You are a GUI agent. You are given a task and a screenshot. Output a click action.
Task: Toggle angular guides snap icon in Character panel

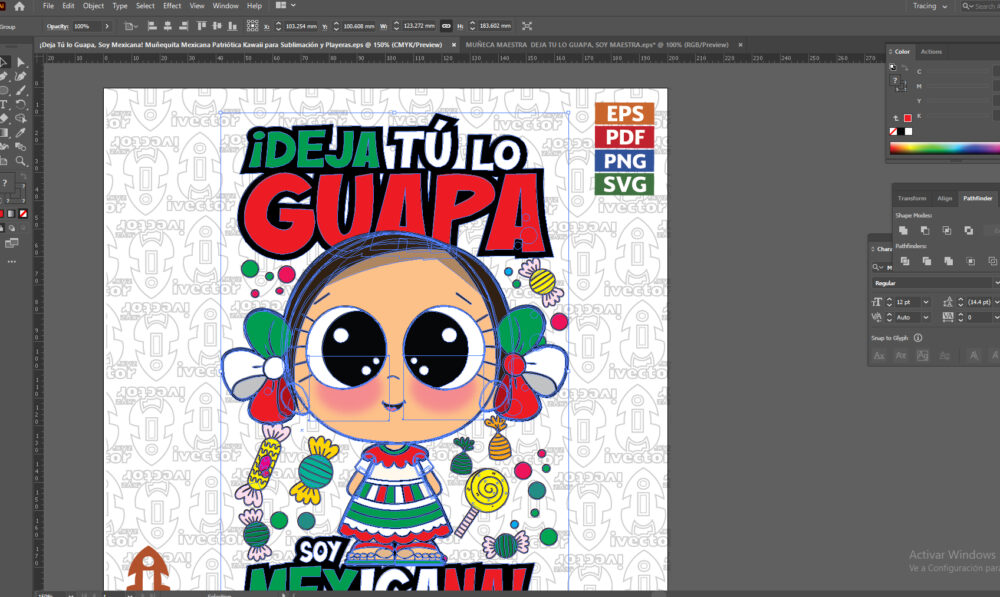point(974,355)
